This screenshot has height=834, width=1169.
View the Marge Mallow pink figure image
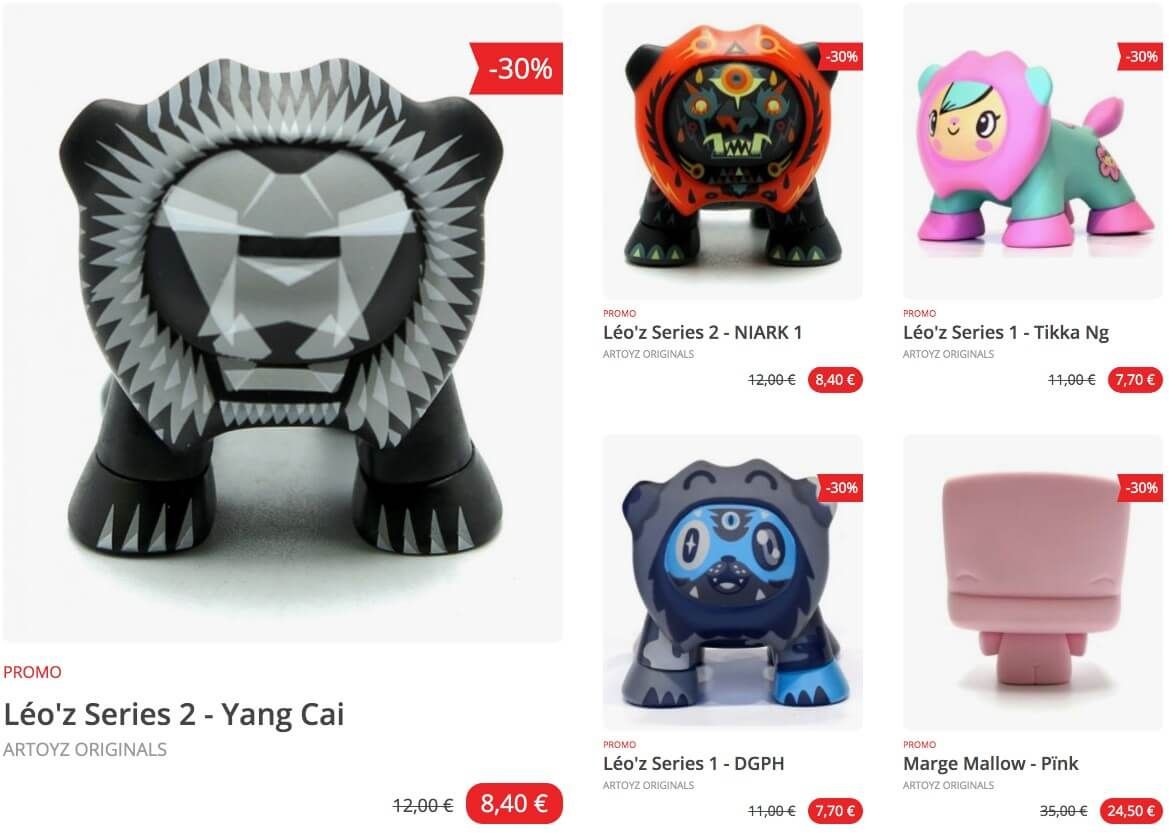(1033, 582)
